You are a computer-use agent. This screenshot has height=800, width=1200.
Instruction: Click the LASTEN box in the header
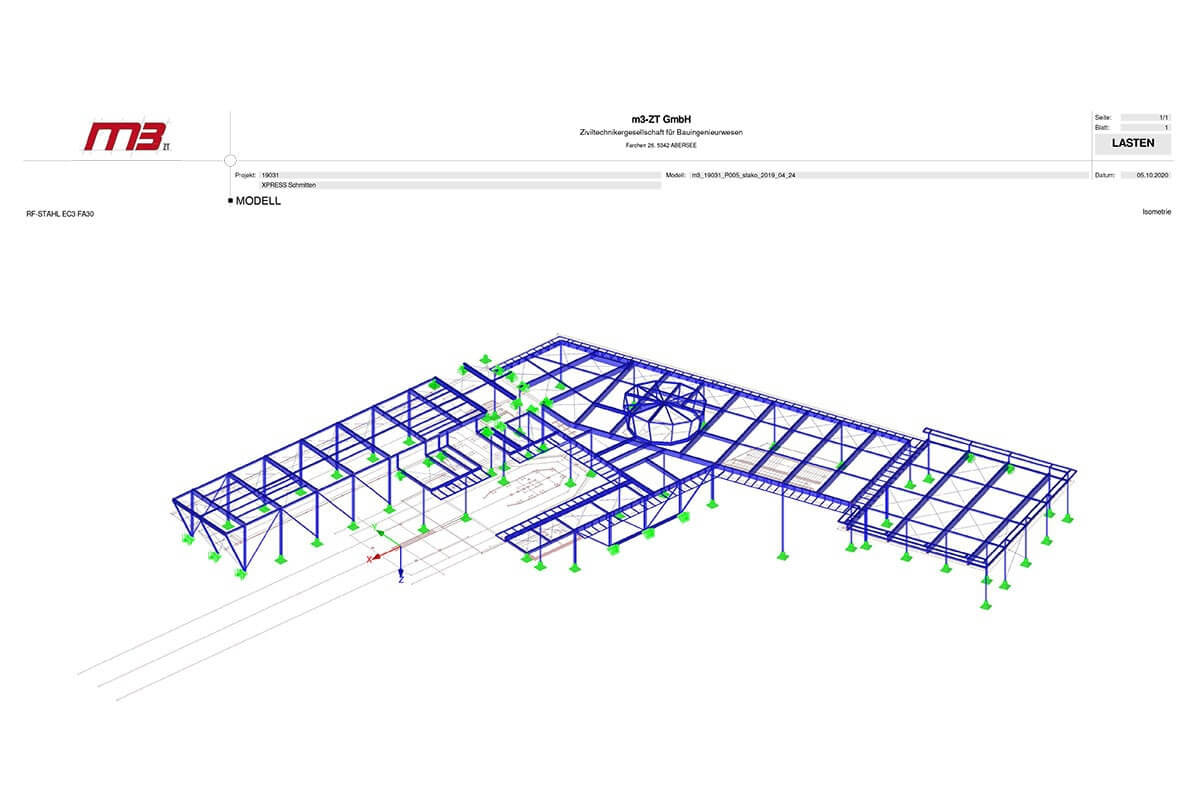click(x=1133, y=143)
